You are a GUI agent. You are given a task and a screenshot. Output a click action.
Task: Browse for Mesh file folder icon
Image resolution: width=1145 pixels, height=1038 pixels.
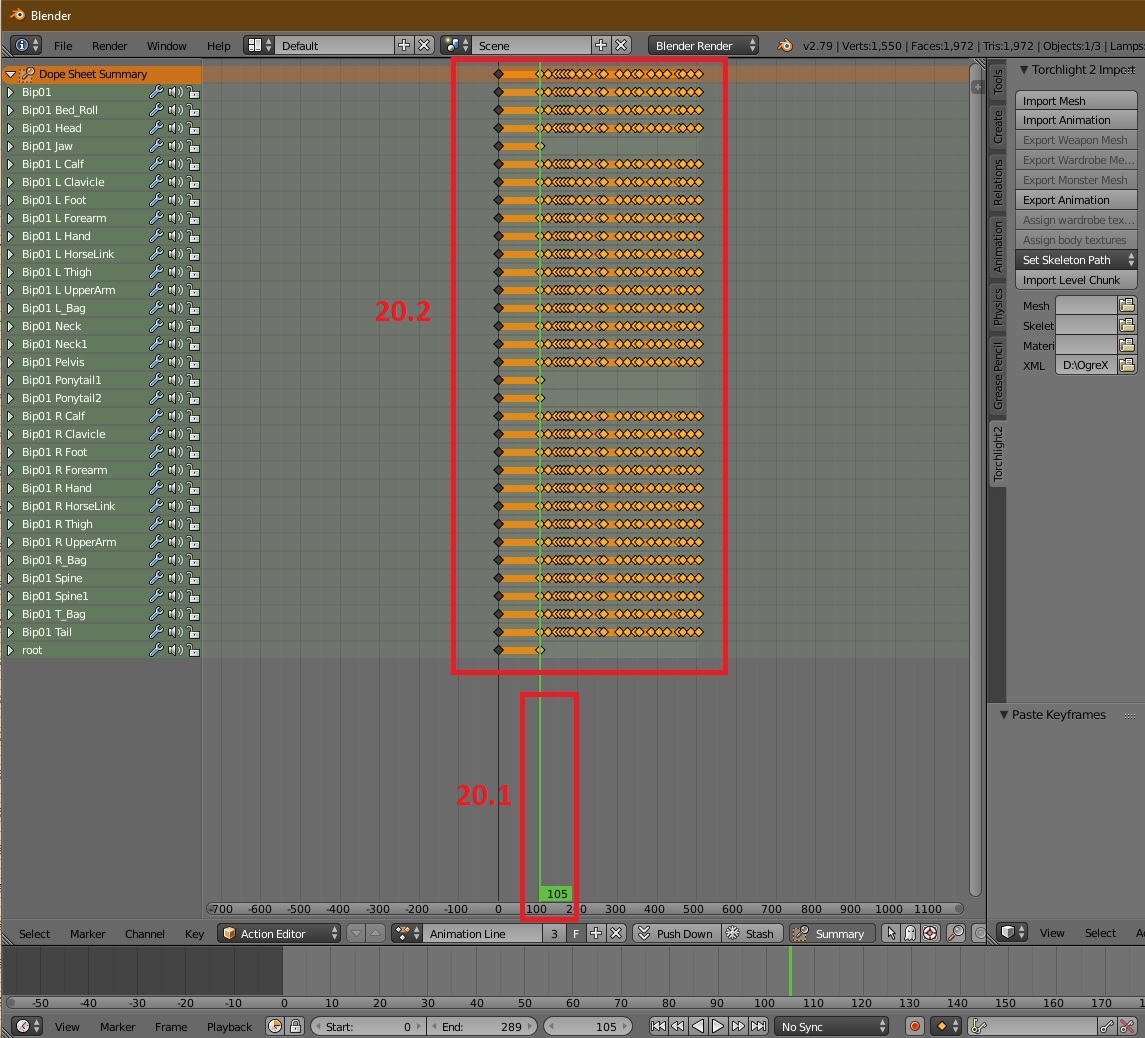[x=1127, y=305]
